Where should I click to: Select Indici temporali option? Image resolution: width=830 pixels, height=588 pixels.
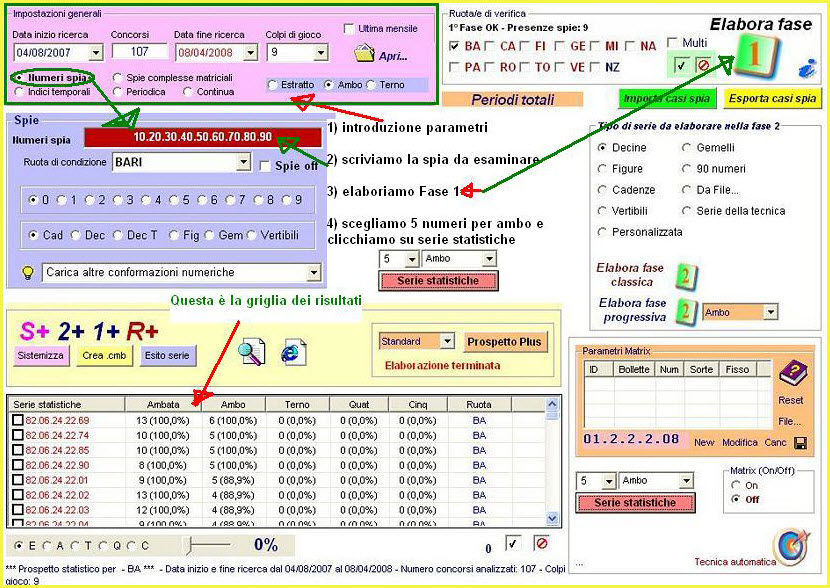20,92
